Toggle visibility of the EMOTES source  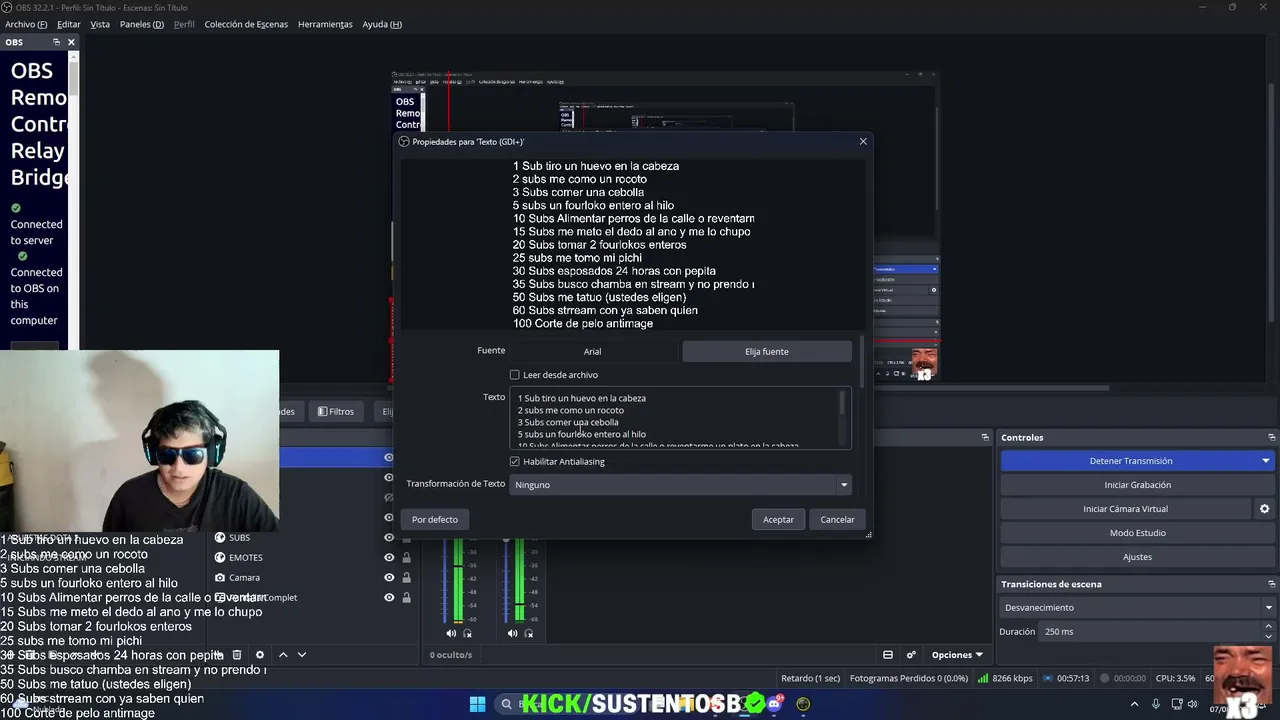pos(389,558)
